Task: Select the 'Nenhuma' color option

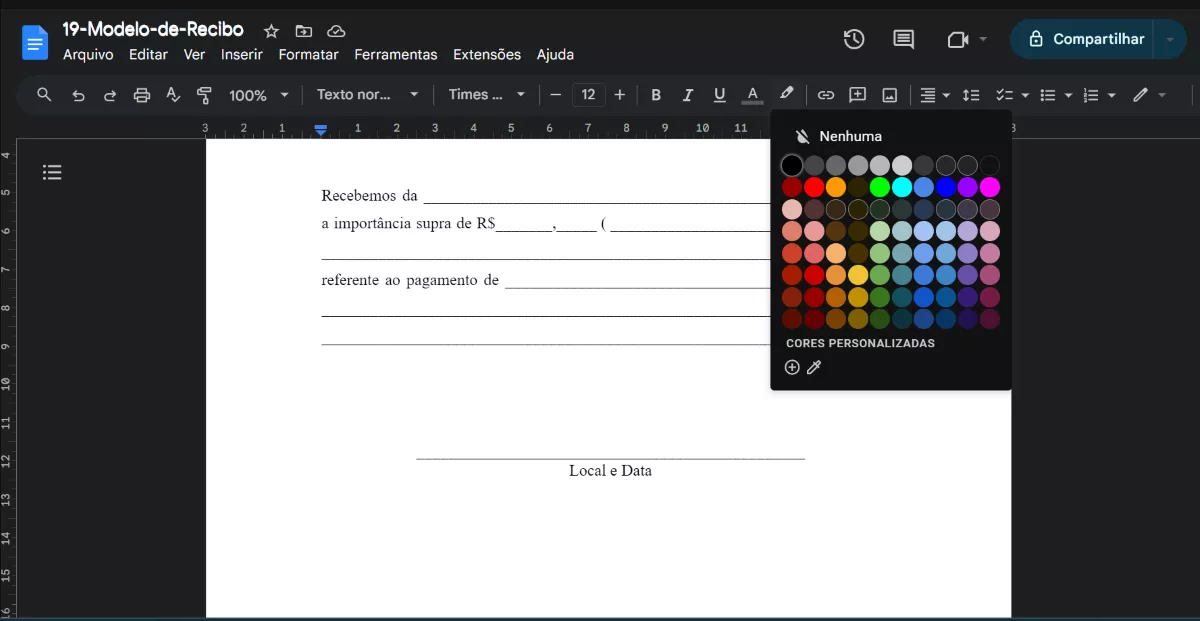Action: click(848, 136)
